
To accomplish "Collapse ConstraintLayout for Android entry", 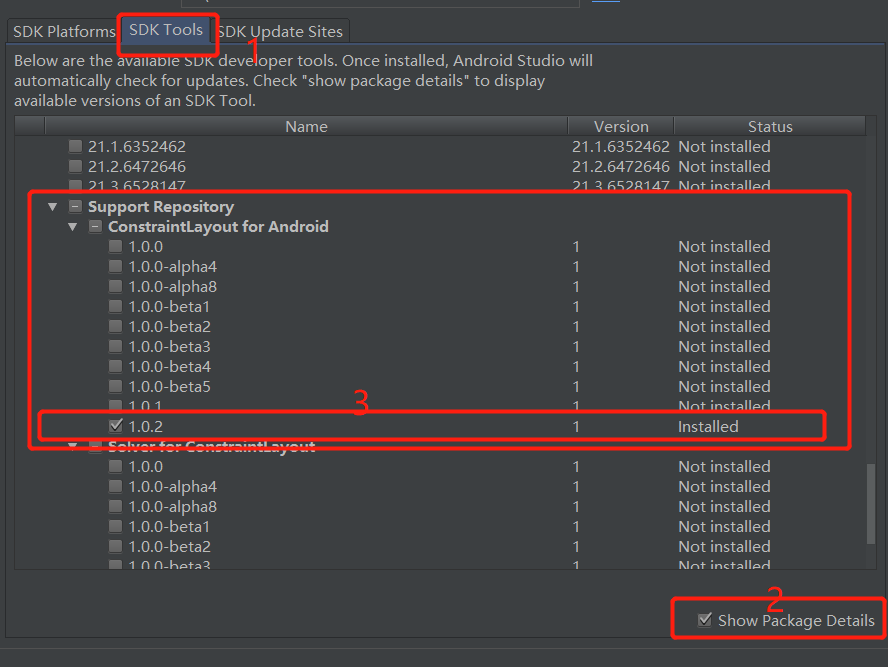I will point(72,226).
